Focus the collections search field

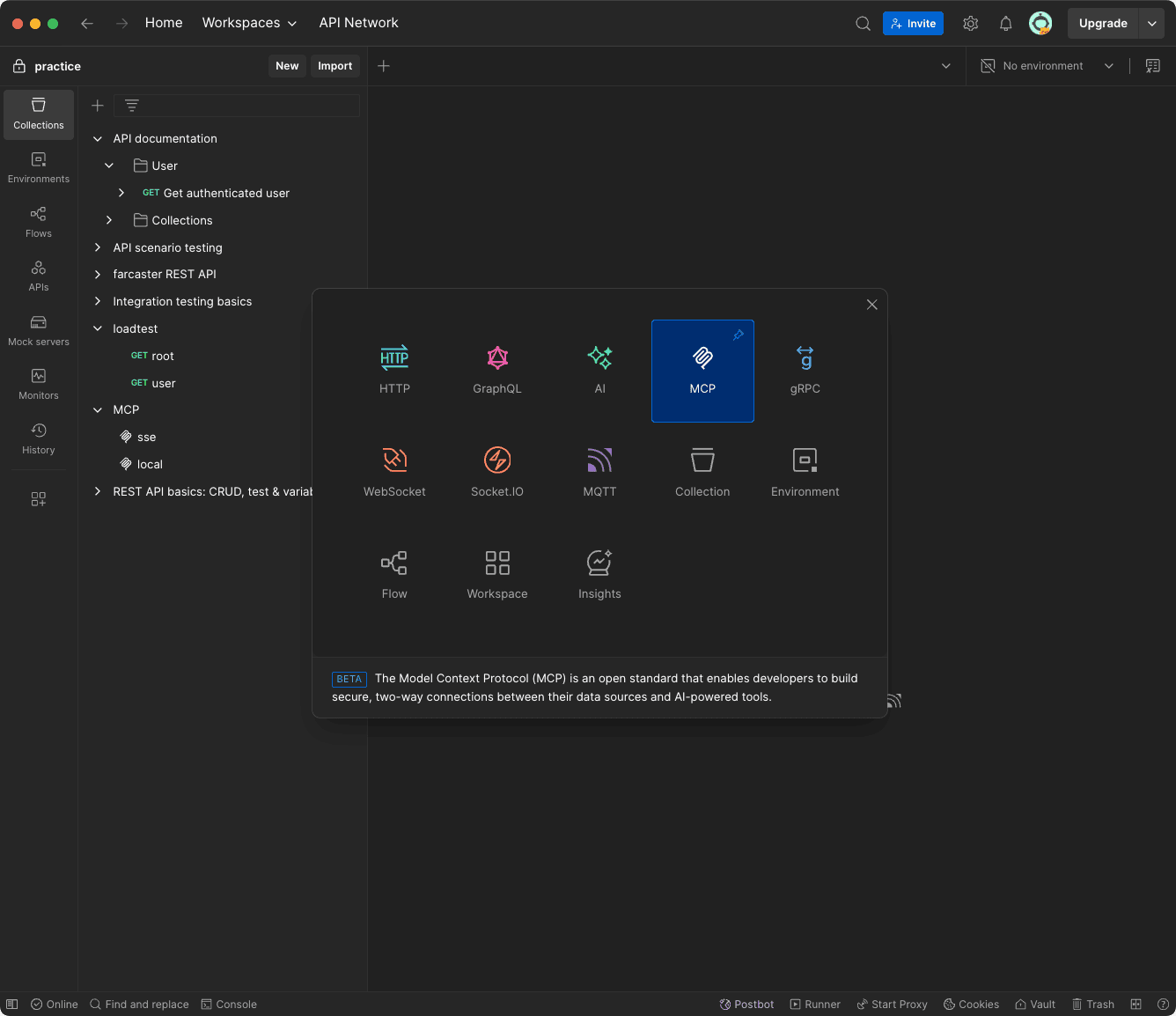point(237,106)
